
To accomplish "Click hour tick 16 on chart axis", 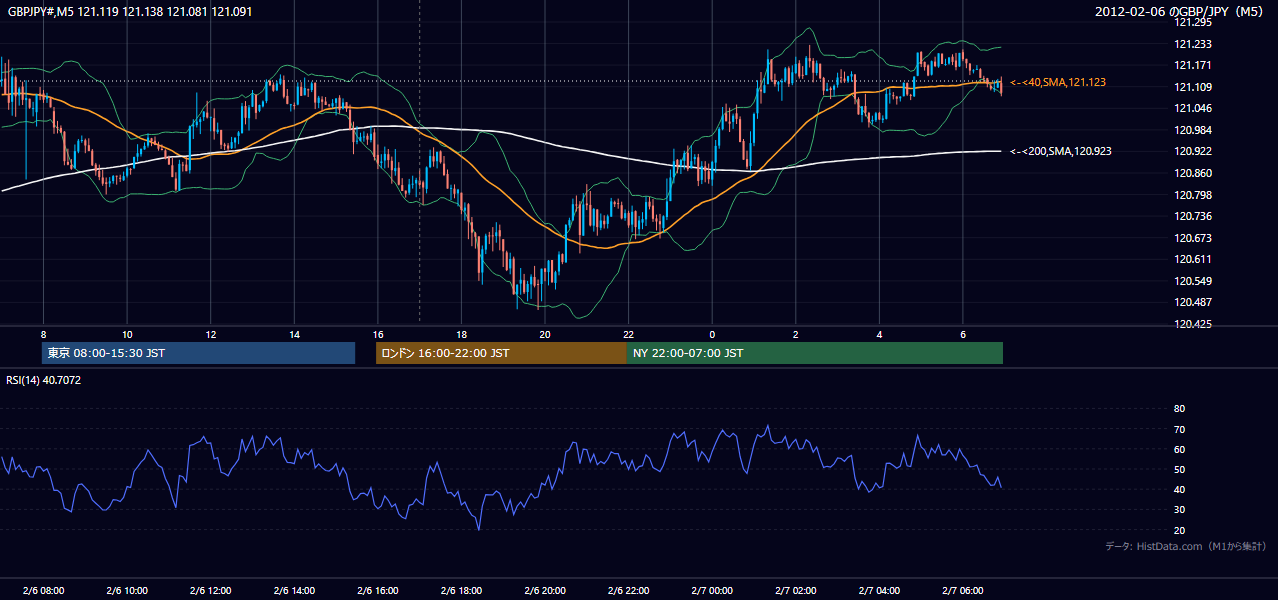I will (x=377, y=334).
